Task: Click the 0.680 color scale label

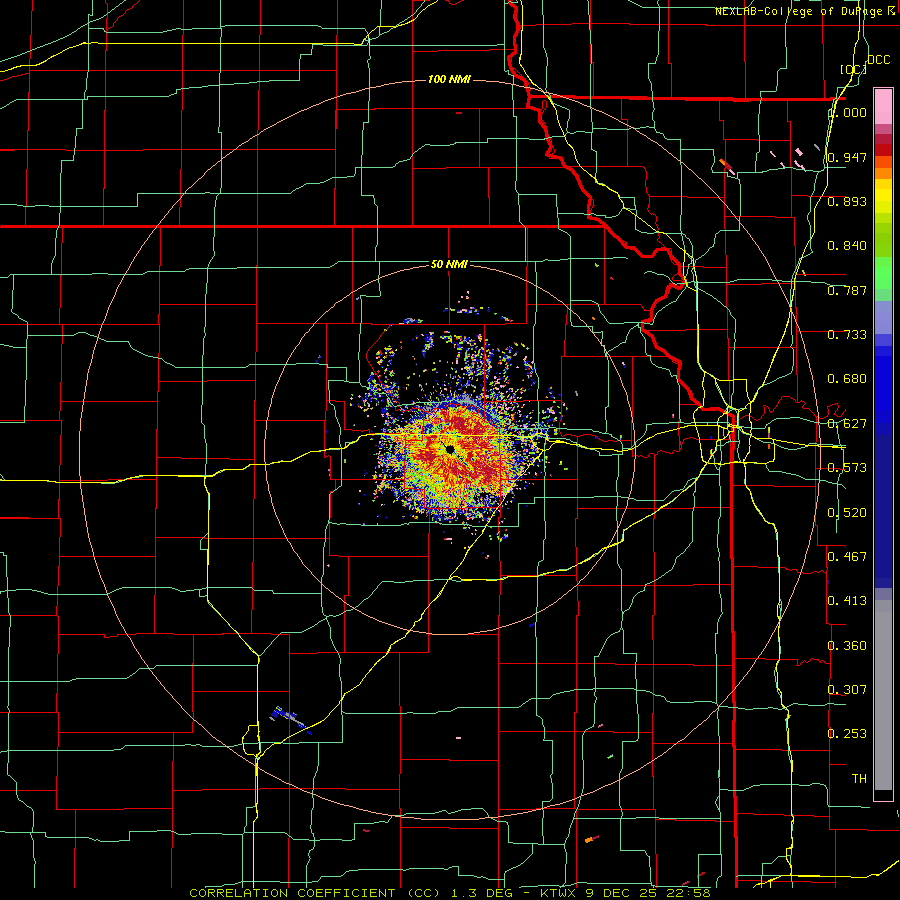Action: tap(847, 379)
